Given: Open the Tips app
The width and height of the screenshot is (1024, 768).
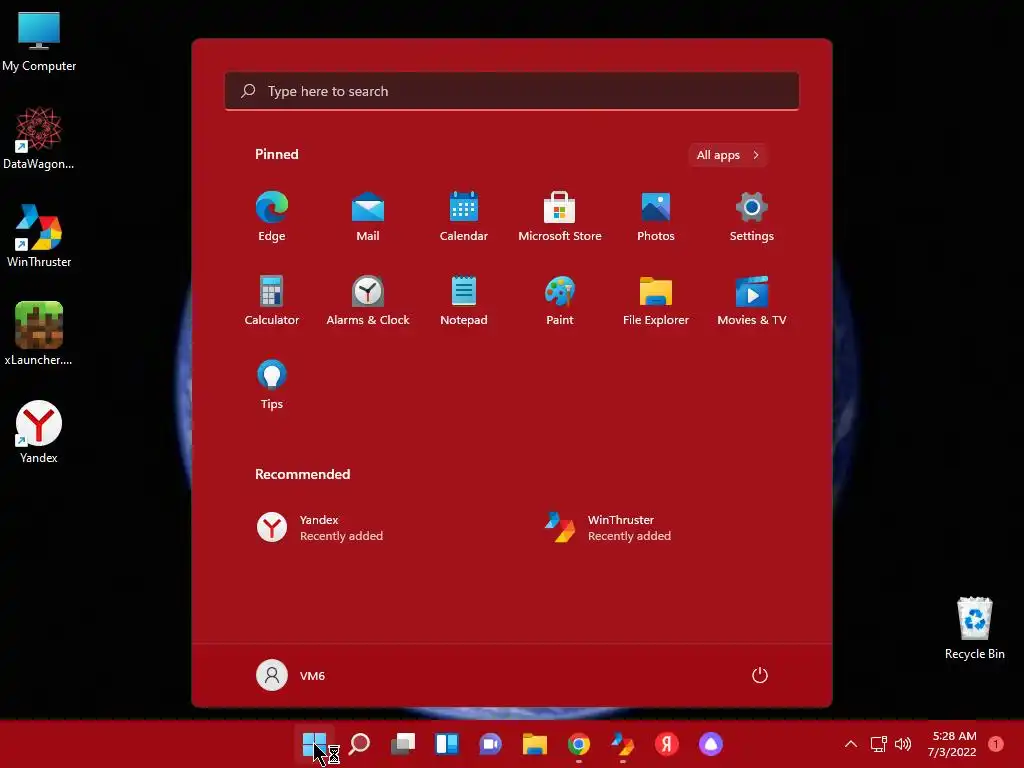Looking at the screenshot, I should click(272, 385).
